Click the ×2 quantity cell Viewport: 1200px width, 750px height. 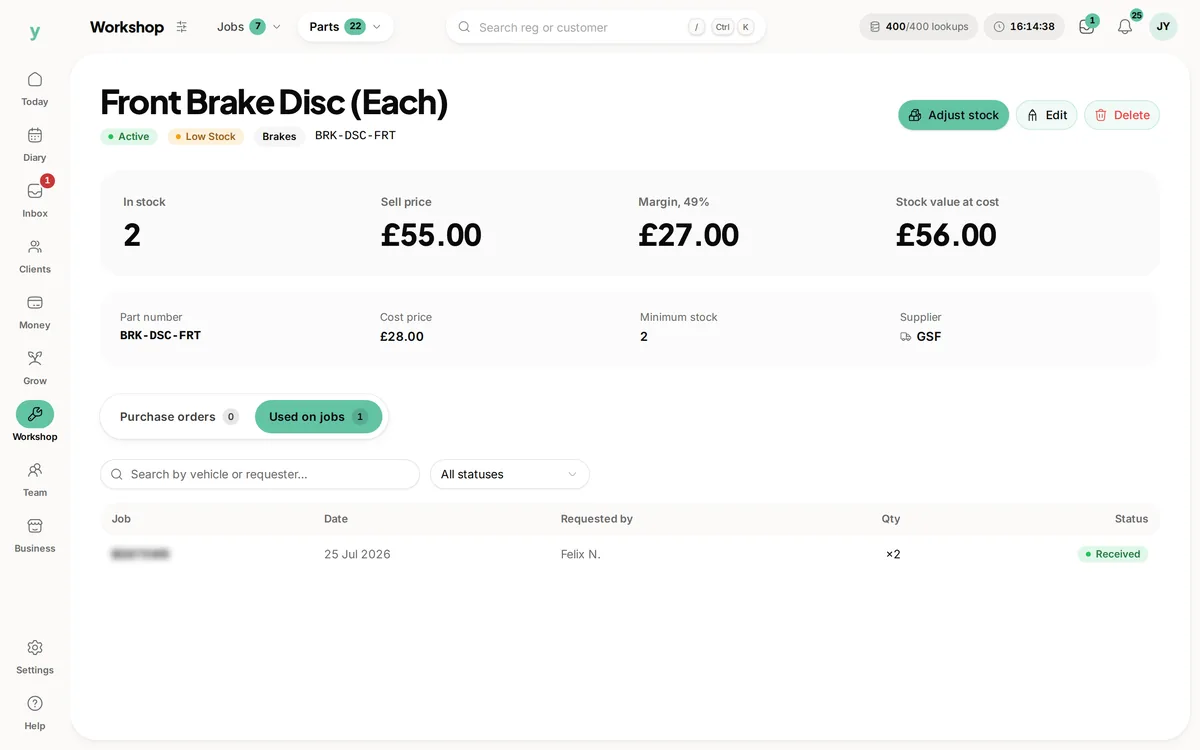pyautogui.click(x=893, y=554)
